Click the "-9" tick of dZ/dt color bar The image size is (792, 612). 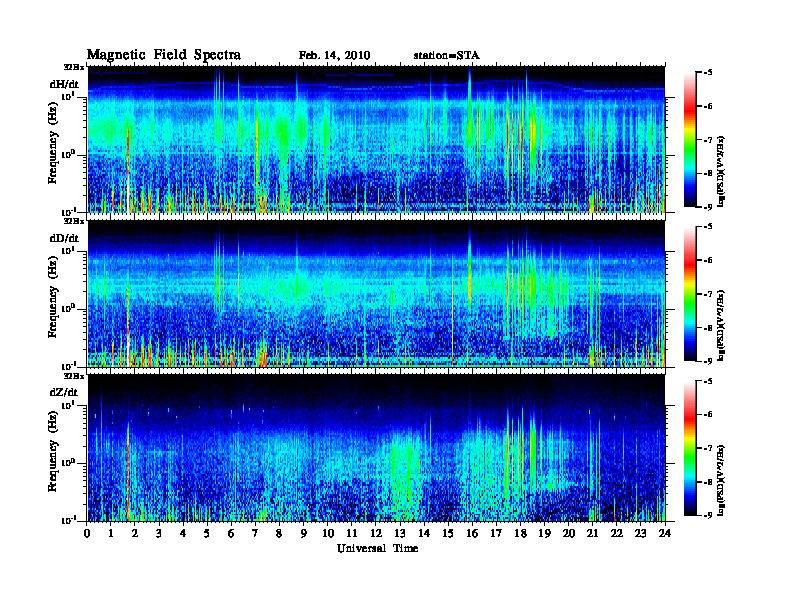708,516
